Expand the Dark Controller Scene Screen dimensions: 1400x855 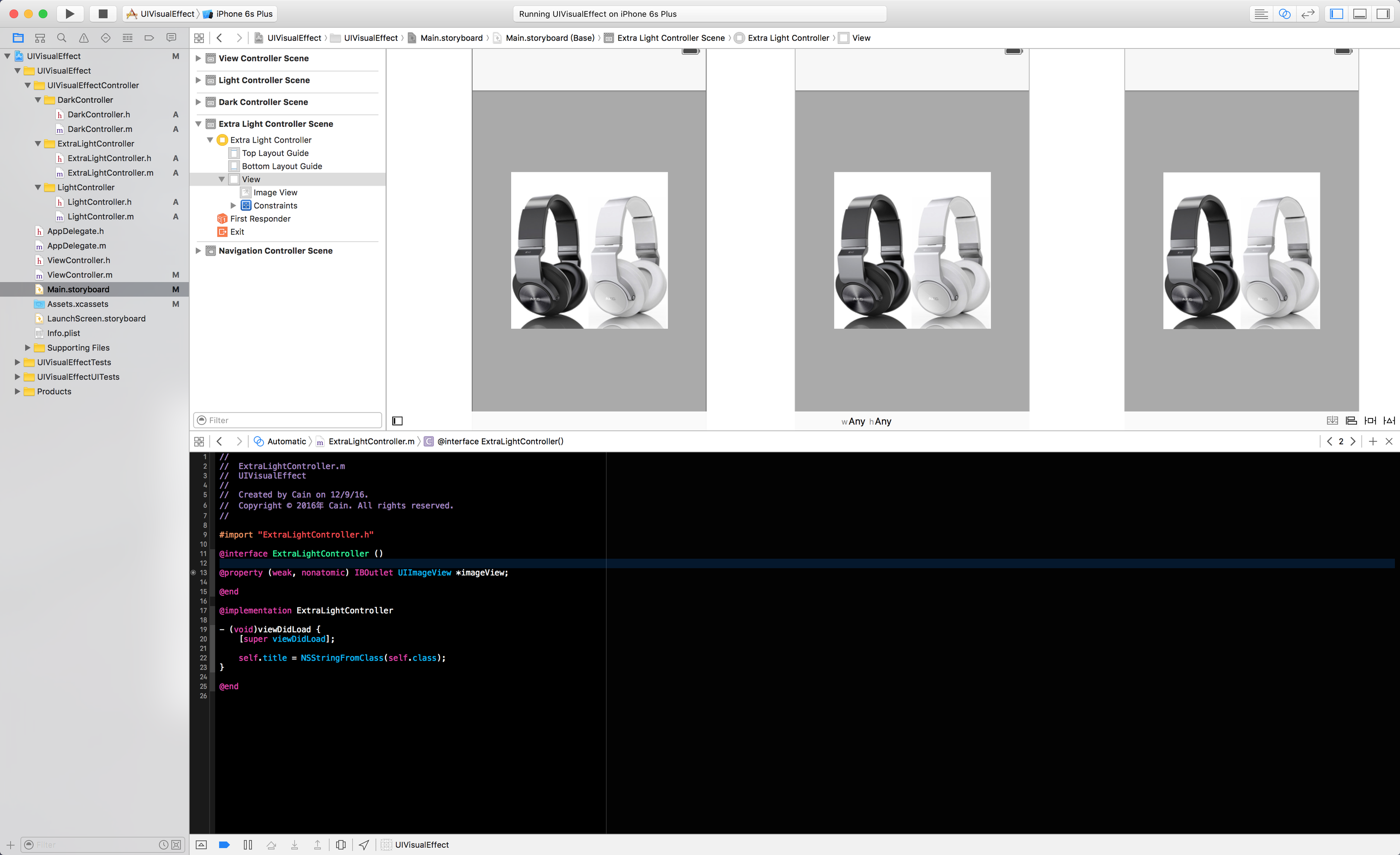(198, 102)
